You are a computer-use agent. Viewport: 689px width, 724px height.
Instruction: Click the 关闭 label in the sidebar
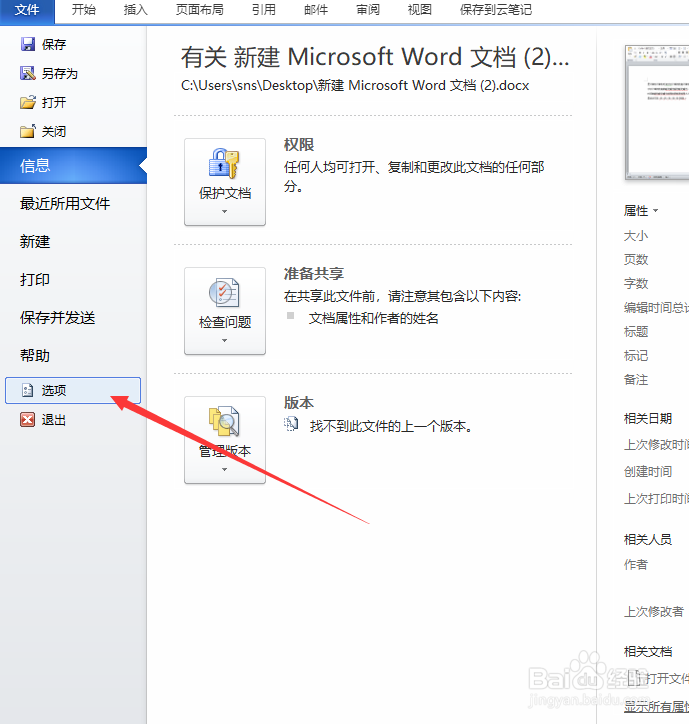[54, 131]
